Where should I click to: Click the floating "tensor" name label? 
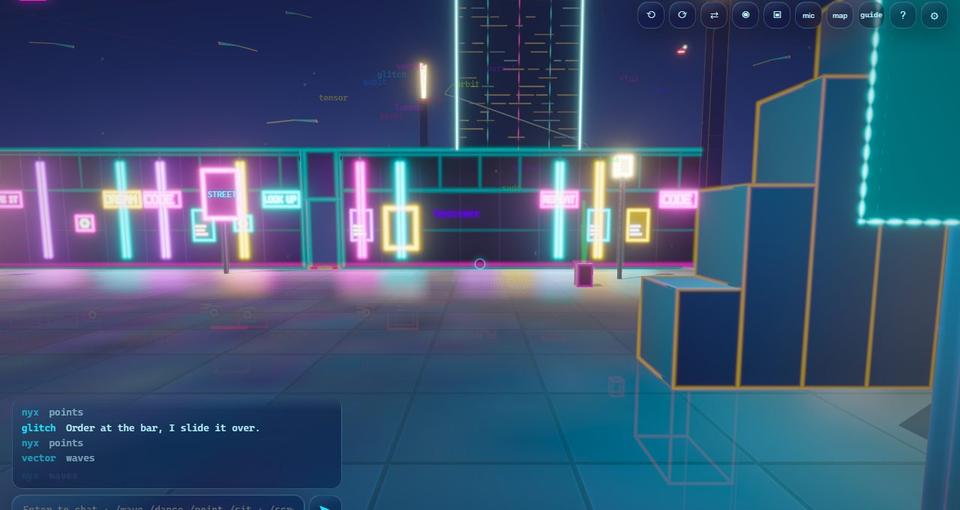333,98
